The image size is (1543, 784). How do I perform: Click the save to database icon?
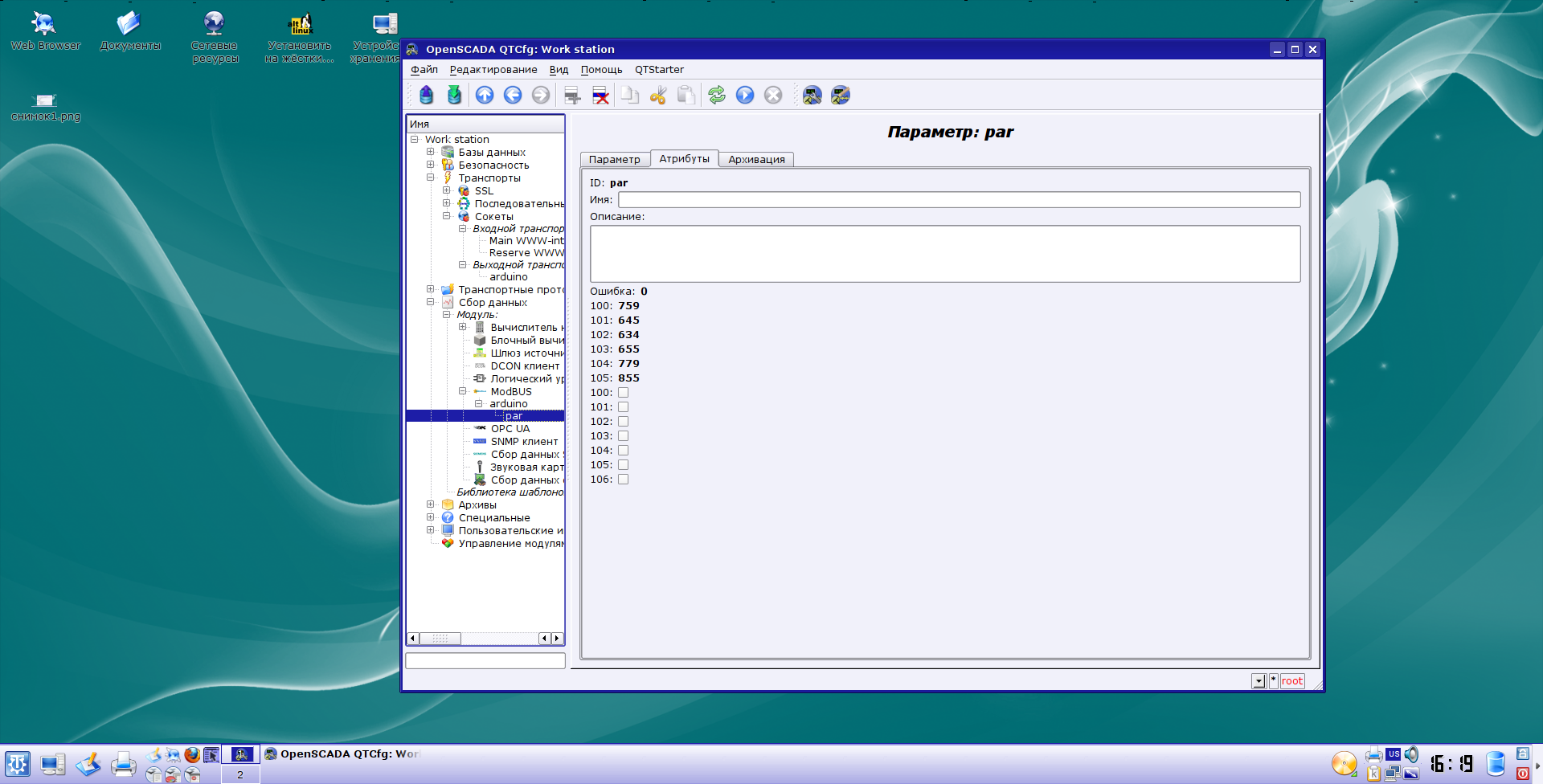pyautogui.click(x=454, y=96)
